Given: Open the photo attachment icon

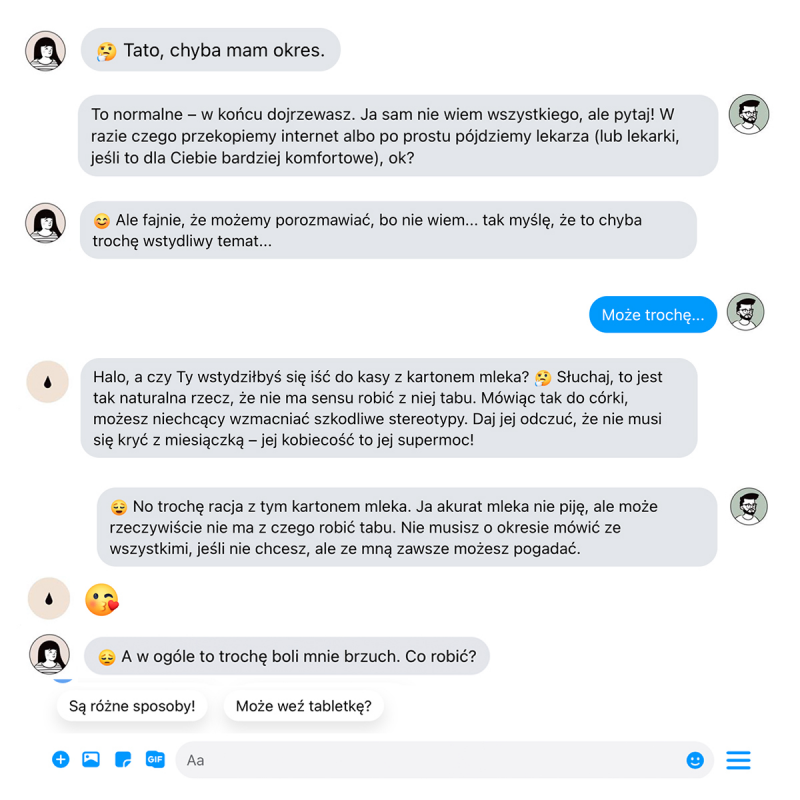Looking at the screenshot, I should 91,760.
